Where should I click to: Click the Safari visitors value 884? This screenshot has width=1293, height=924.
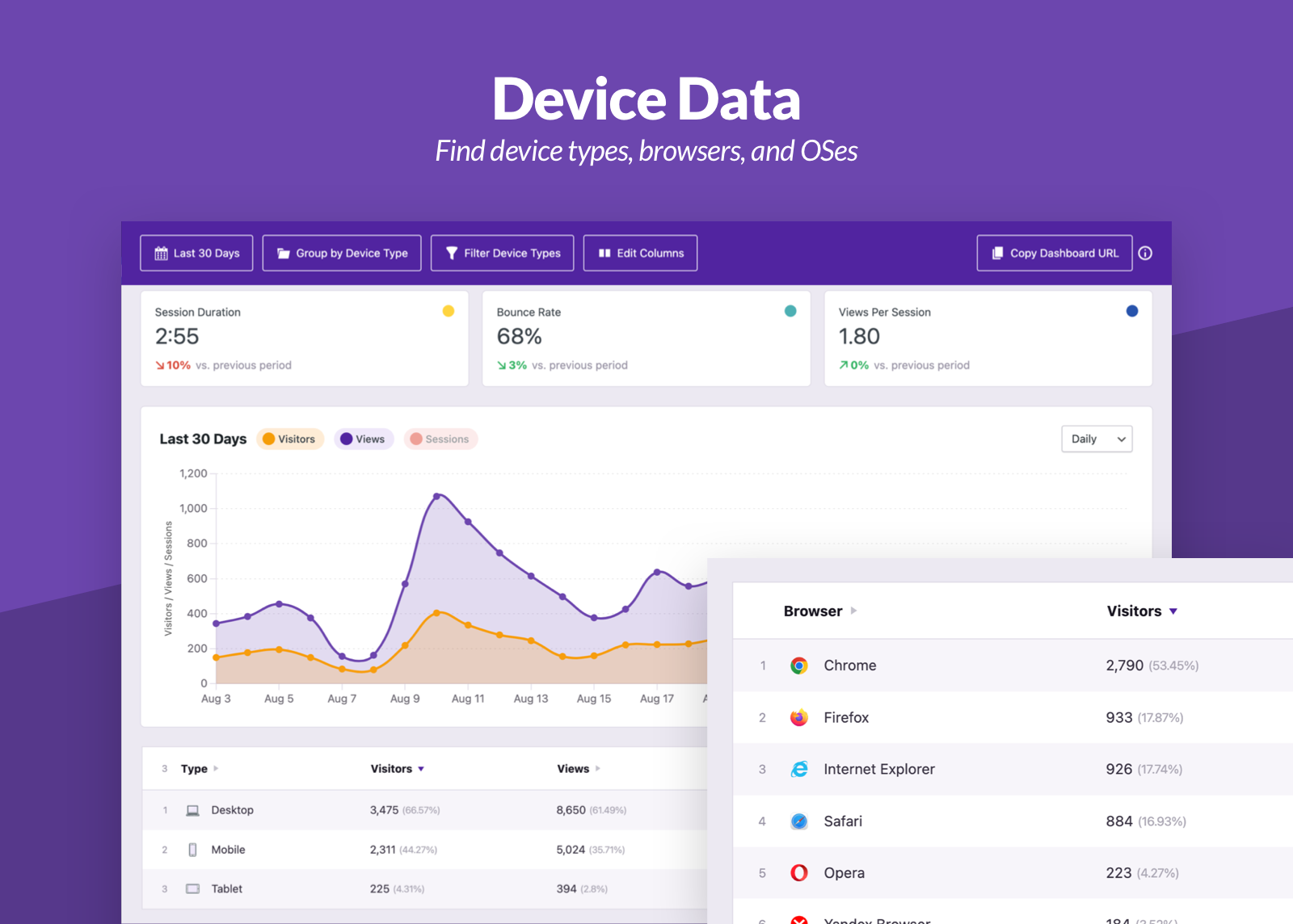[1119, 821]
